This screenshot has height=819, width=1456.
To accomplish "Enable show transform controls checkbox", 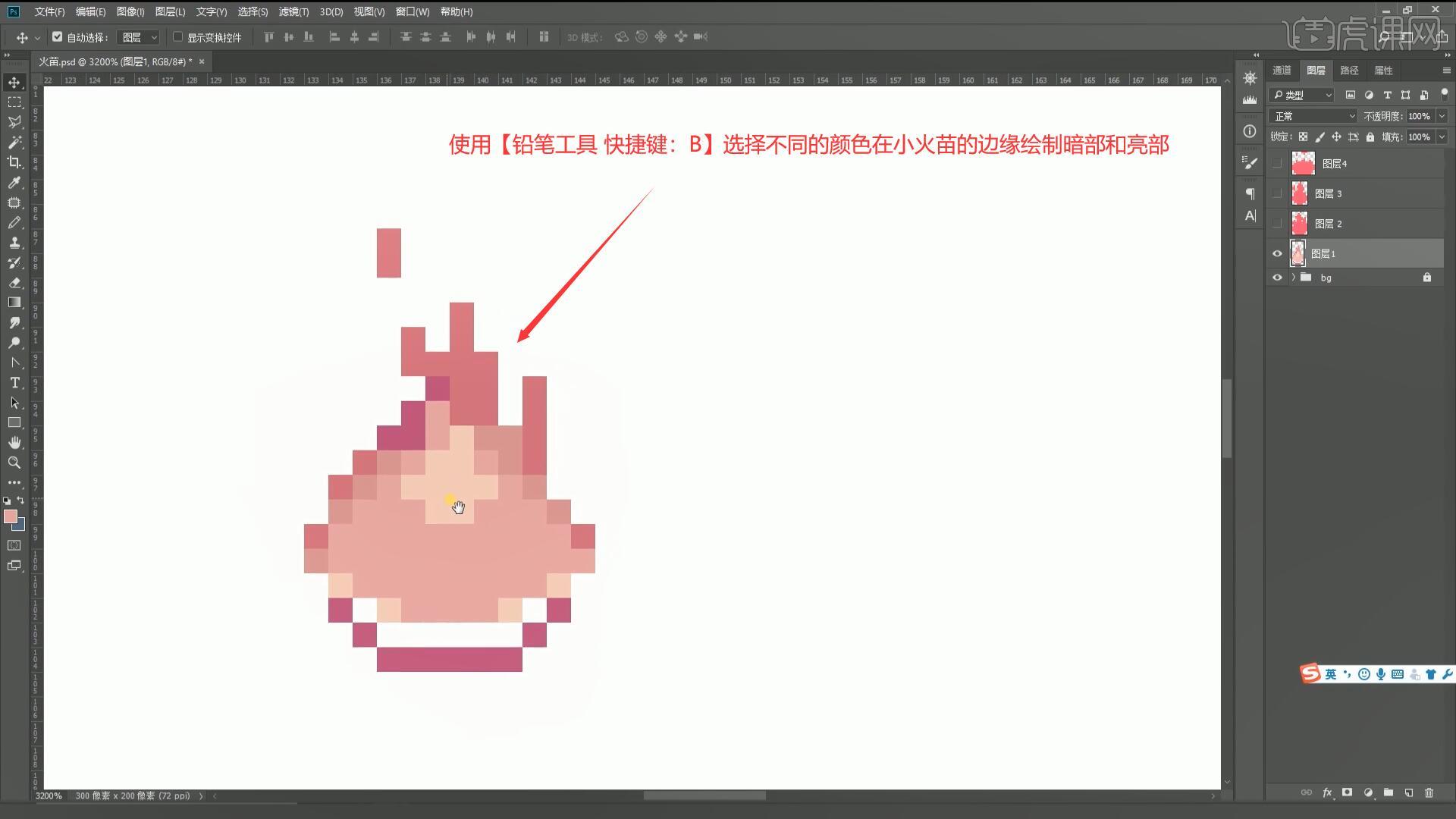I will (178, 36).
